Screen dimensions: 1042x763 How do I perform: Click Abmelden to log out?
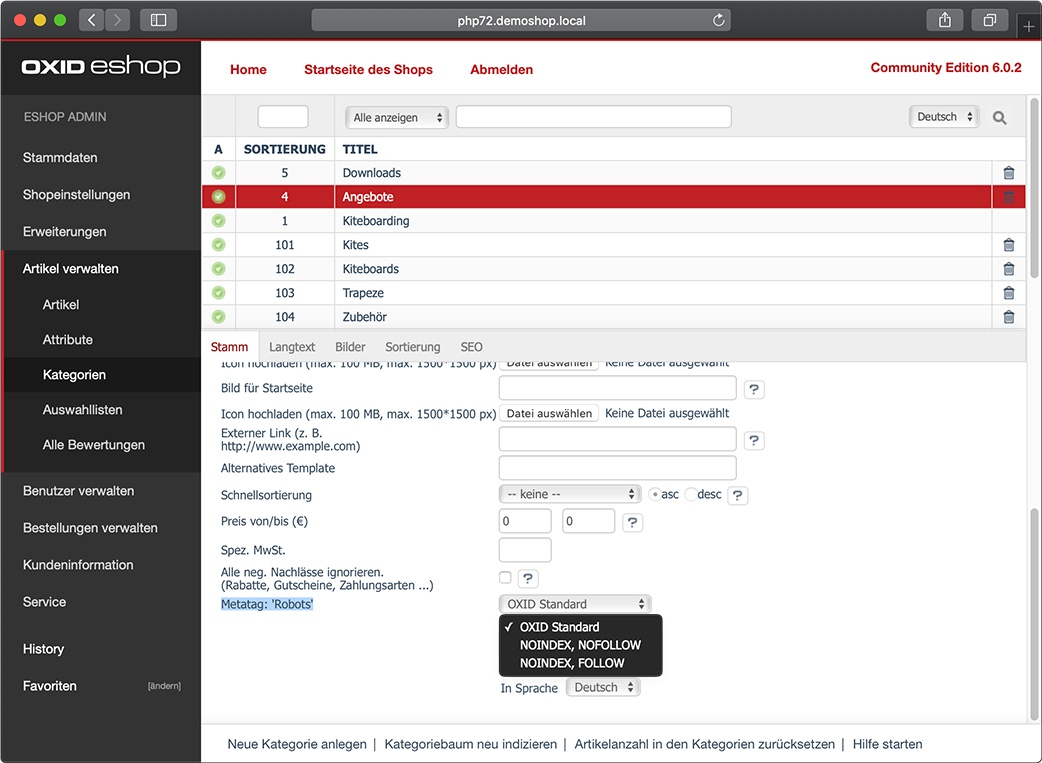point(502,70)
